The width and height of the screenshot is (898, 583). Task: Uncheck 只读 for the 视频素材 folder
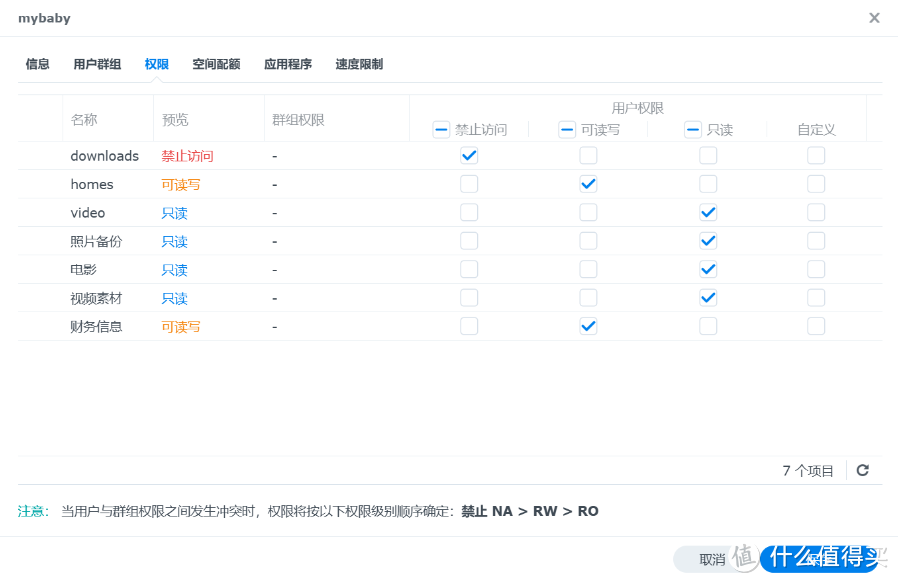pos(708,298)
